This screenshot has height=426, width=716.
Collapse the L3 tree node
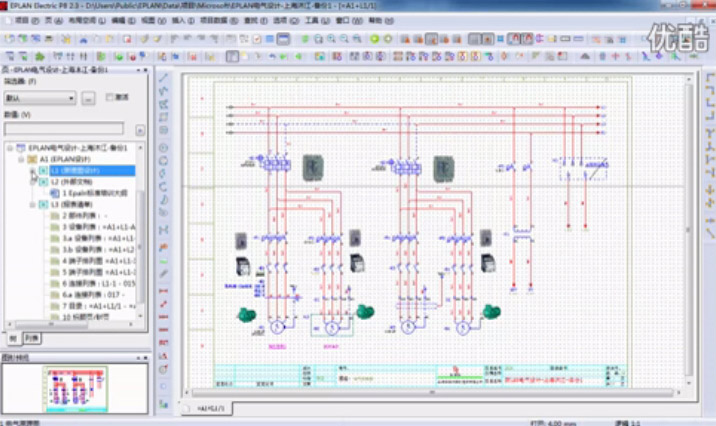[32, 205]
